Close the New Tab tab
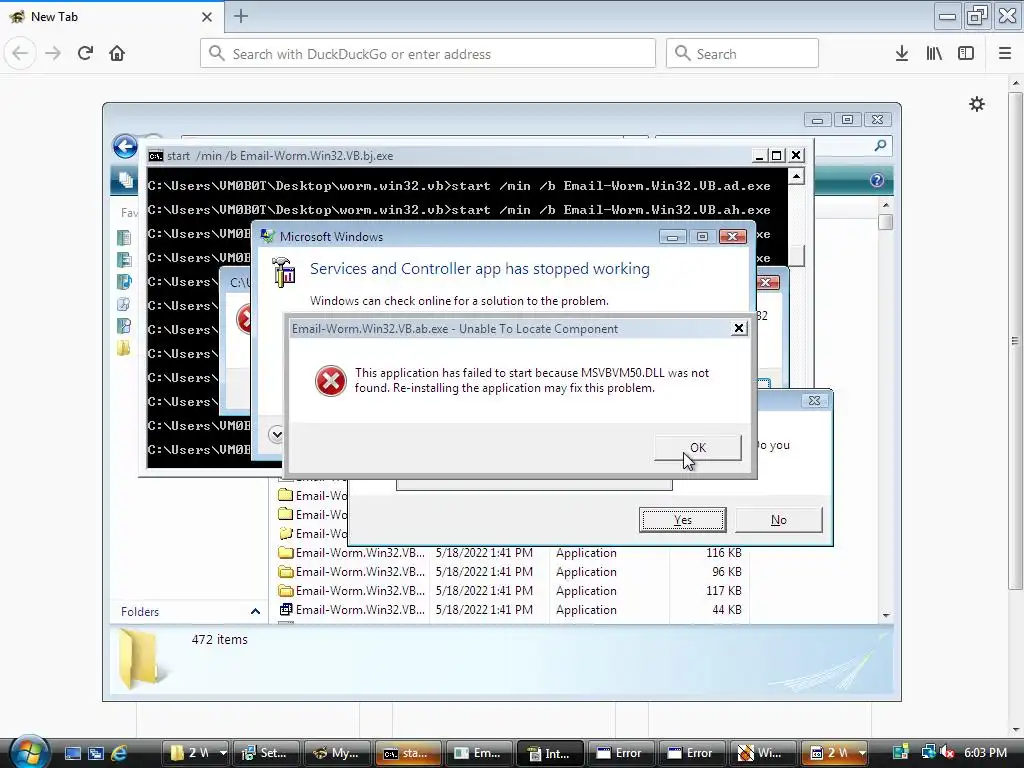 pos(207,17)
